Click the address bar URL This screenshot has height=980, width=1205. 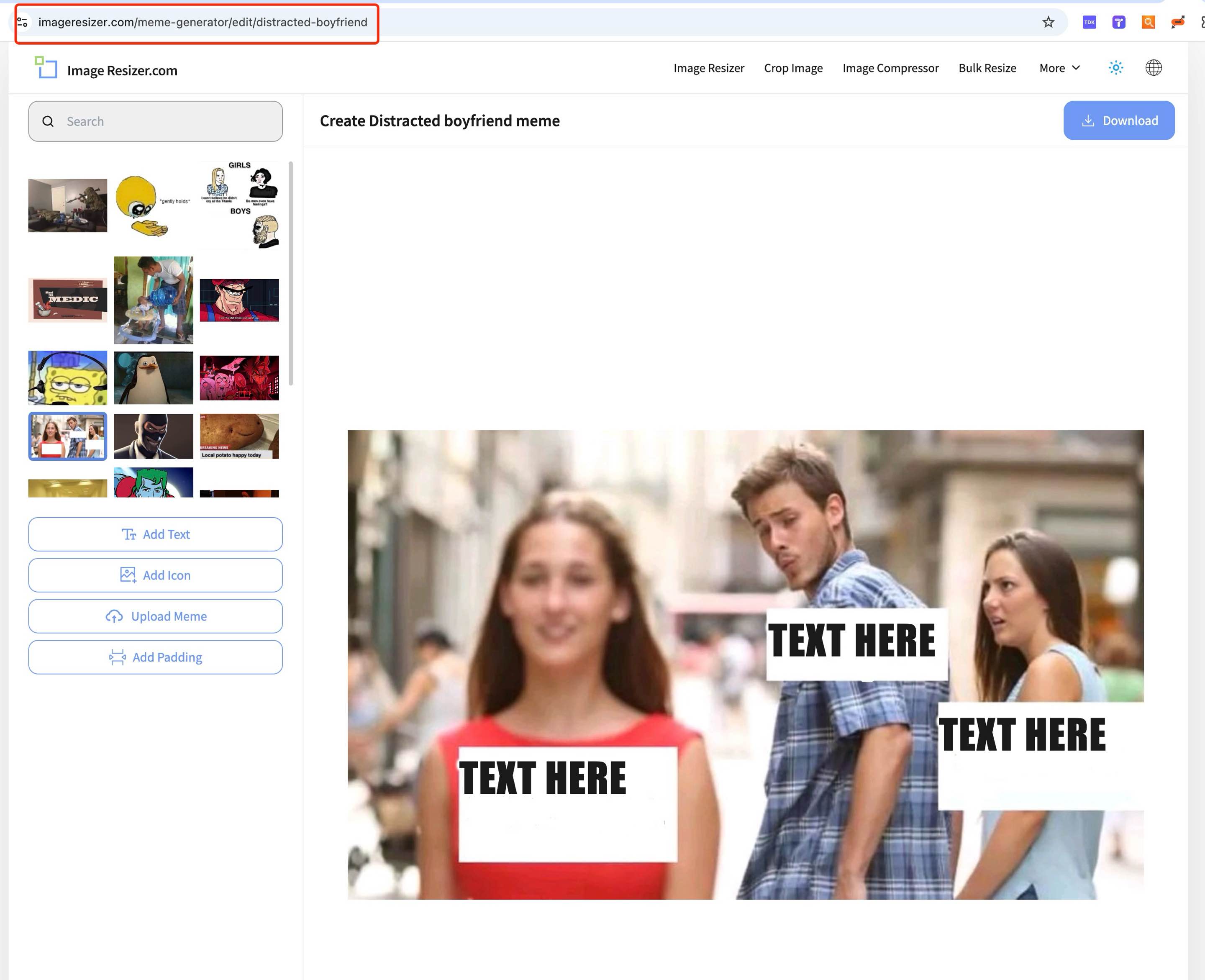tap(203, 22)
